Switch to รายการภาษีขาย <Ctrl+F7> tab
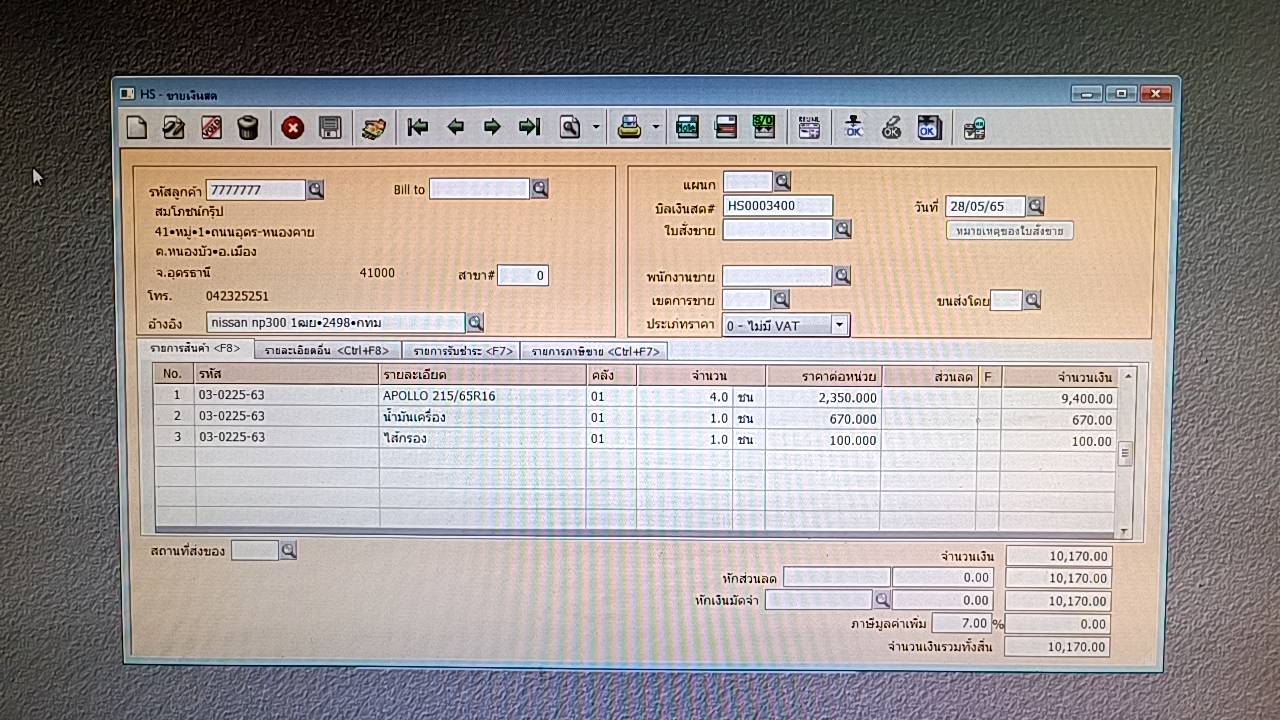The height and width of the screenshot is (720, 1280). tap(595, 351)
